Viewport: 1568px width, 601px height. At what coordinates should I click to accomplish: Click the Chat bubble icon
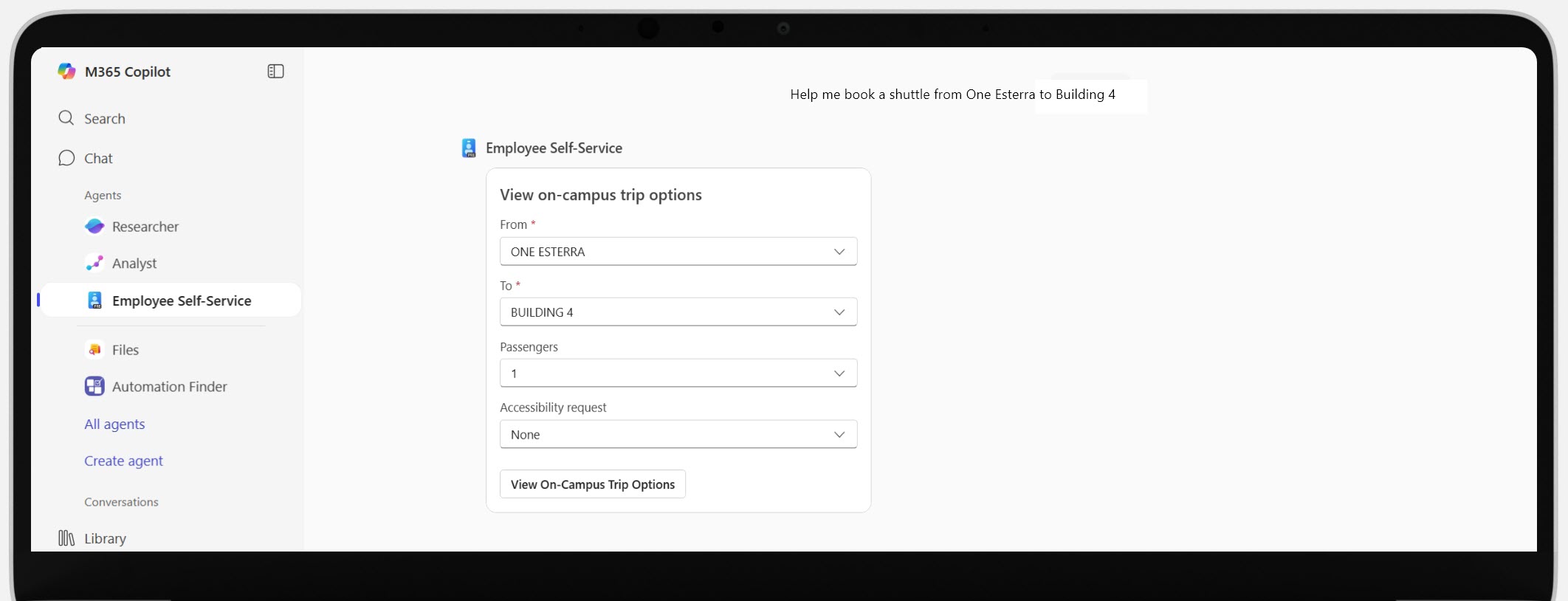point(66,158)
